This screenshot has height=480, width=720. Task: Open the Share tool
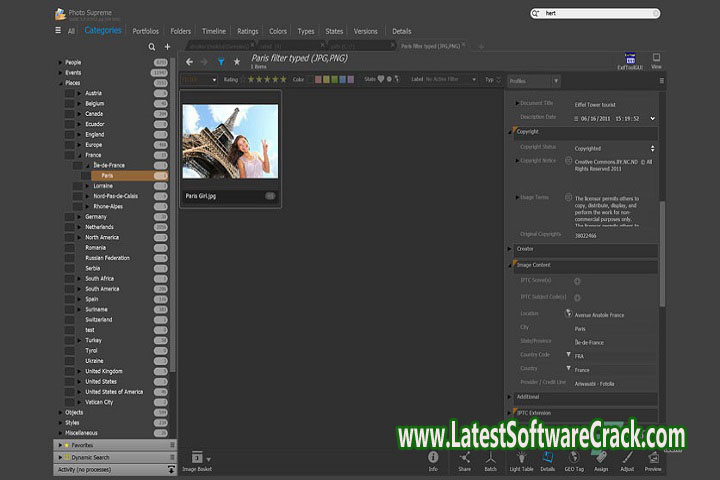coord(464,459)
